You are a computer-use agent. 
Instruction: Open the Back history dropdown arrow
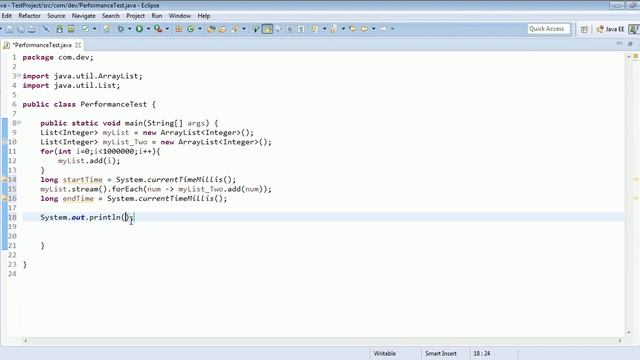click(x=373, y=29)
